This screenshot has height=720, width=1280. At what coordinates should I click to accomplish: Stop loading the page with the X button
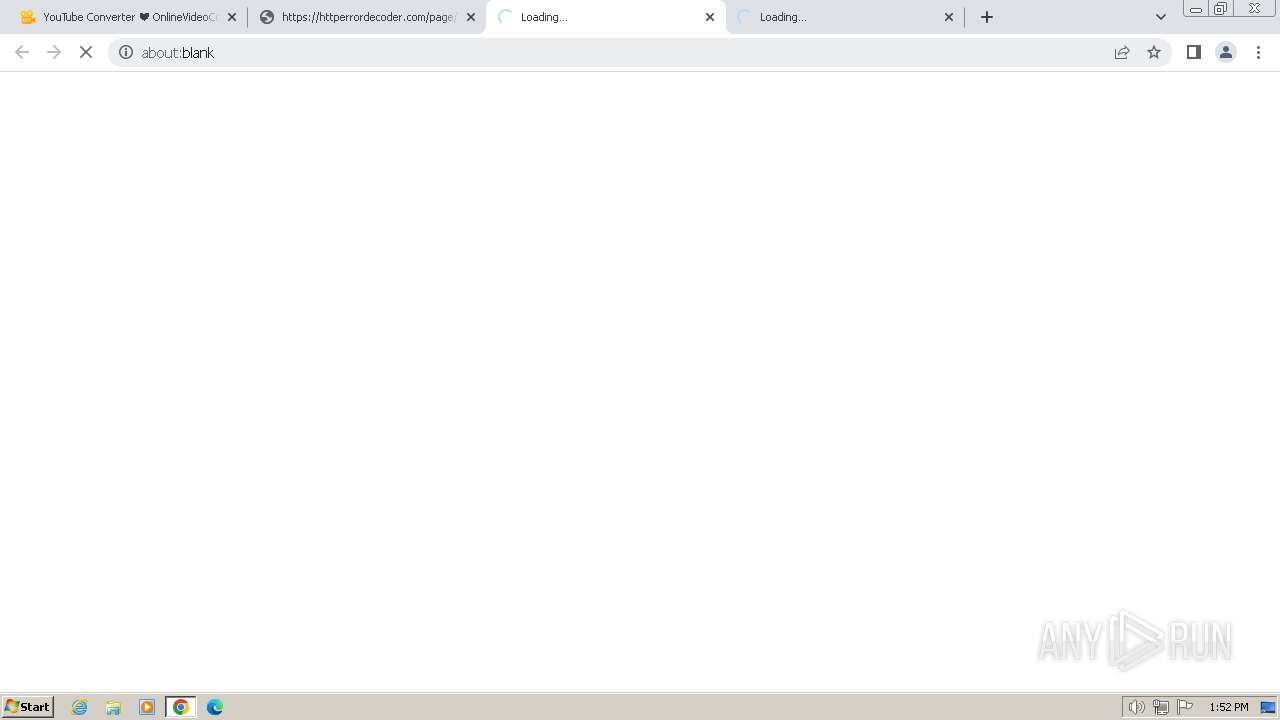coord(86,52)
